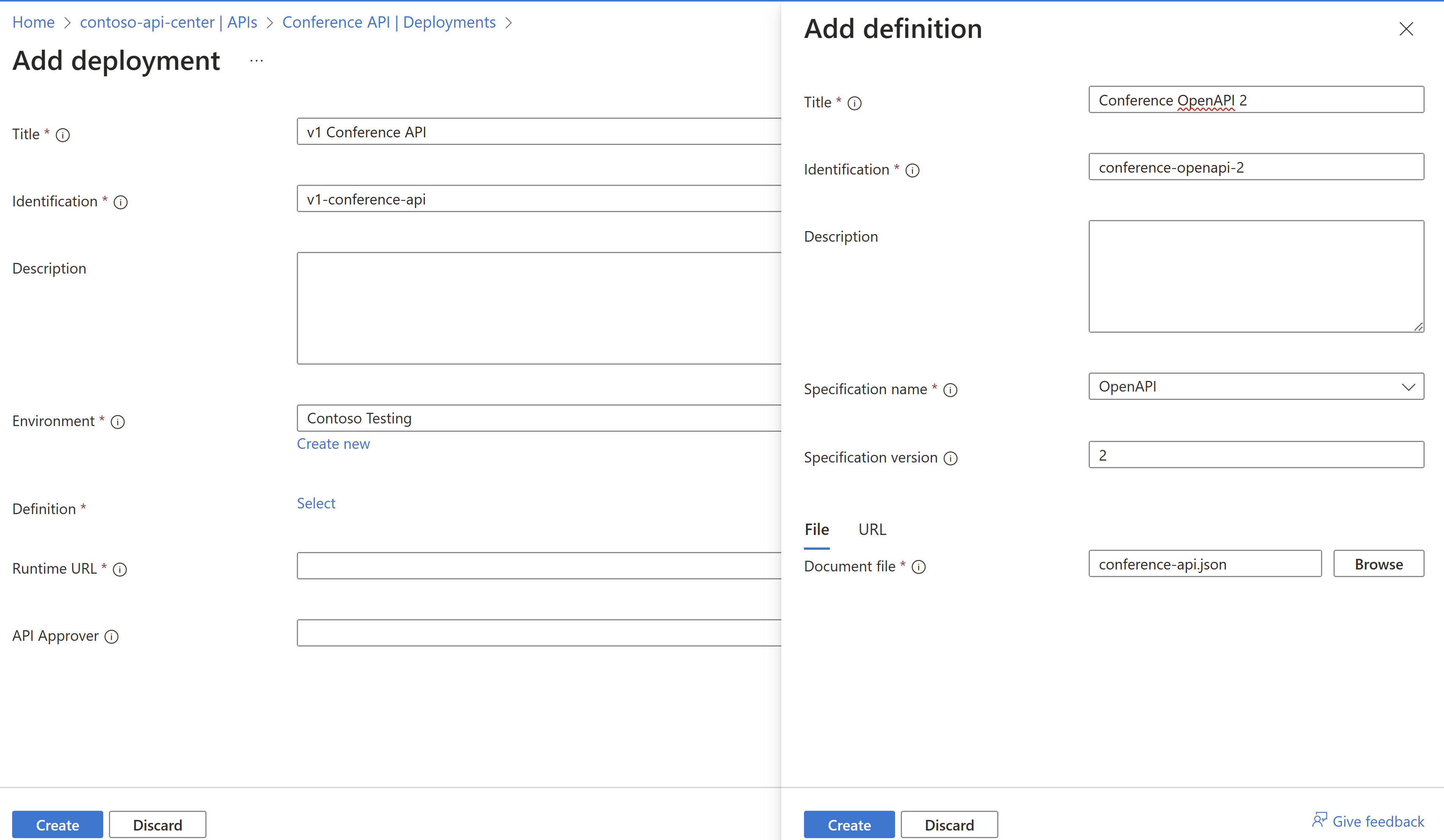1444x840 pixels.
Task: Click the Create new environment link
Action: [x=333, y=443]
